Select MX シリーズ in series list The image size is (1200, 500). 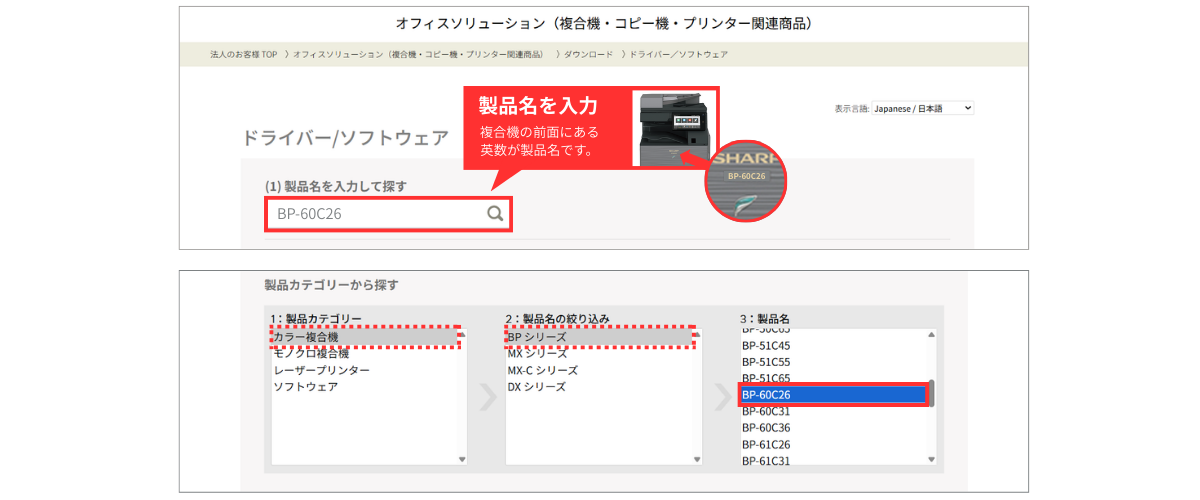click(x=537, y=354)
